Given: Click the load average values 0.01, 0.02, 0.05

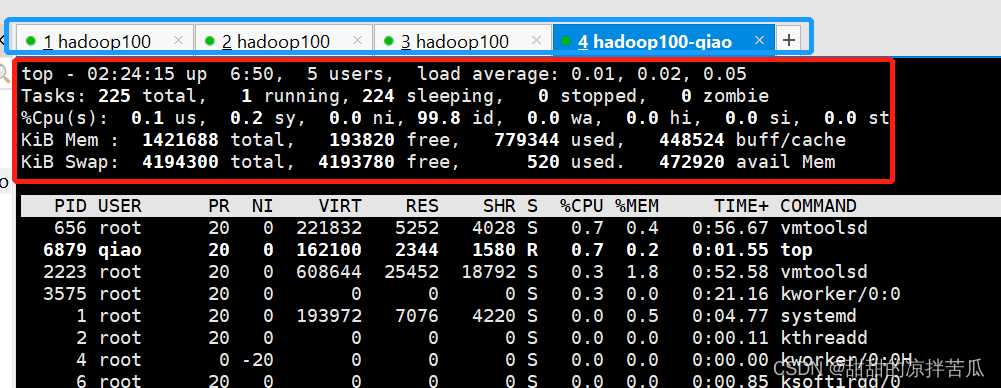Looking at the screenshot, I should 658,74.
